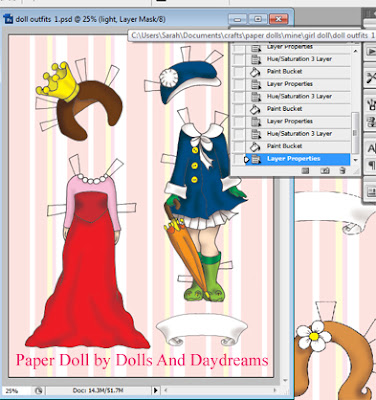Screen dimensions: 376x400
Task: Click the status bar preview icon beside 25%
Action: click(39, 390)
